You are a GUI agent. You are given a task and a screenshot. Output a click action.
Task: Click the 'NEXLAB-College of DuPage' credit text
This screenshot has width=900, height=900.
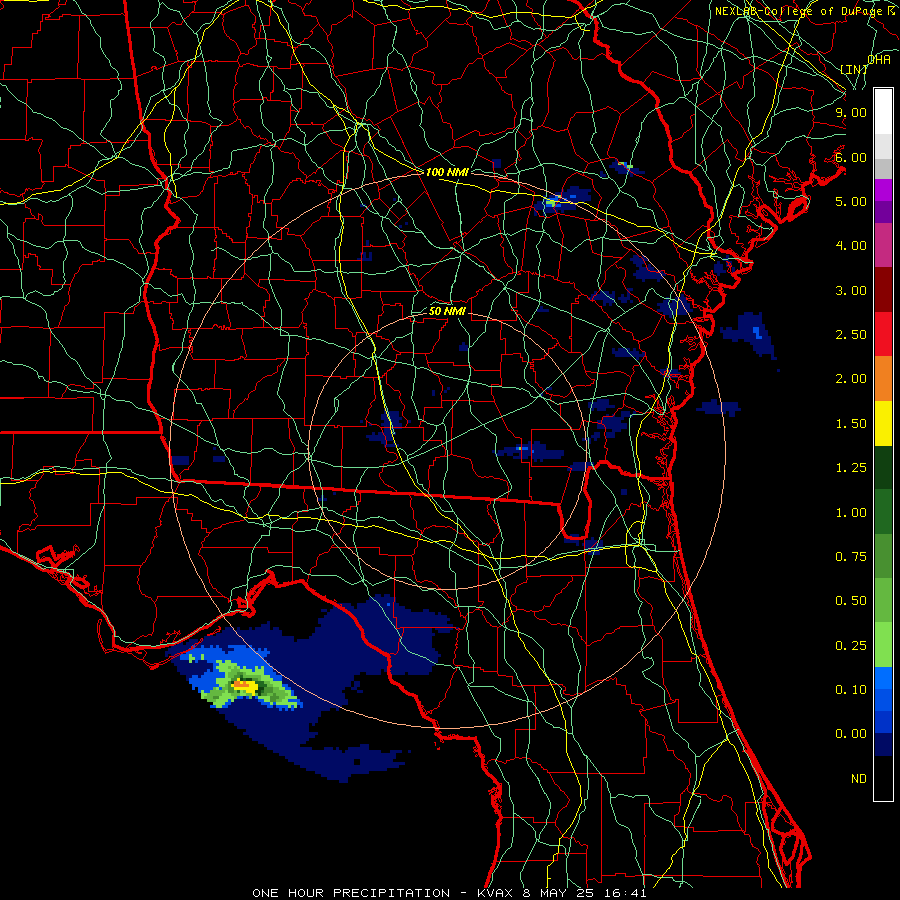click(800, 11)
